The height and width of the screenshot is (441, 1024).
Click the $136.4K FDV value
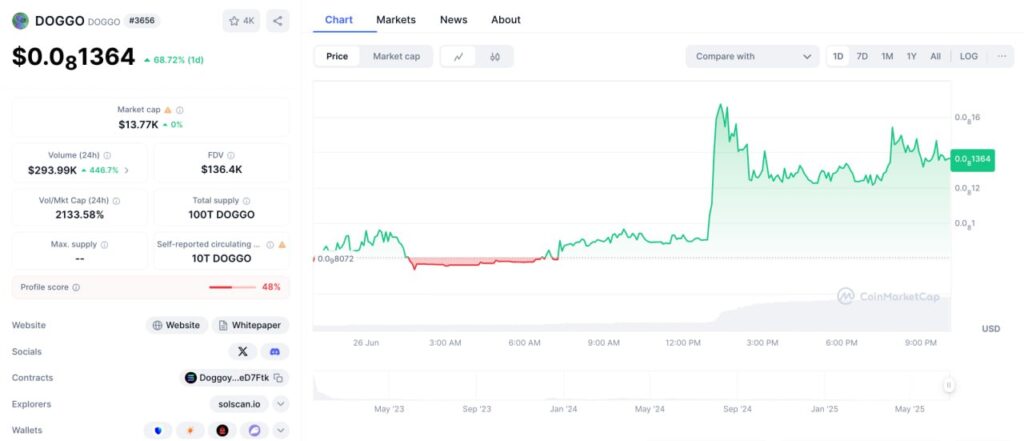click(x=221, y=170)
